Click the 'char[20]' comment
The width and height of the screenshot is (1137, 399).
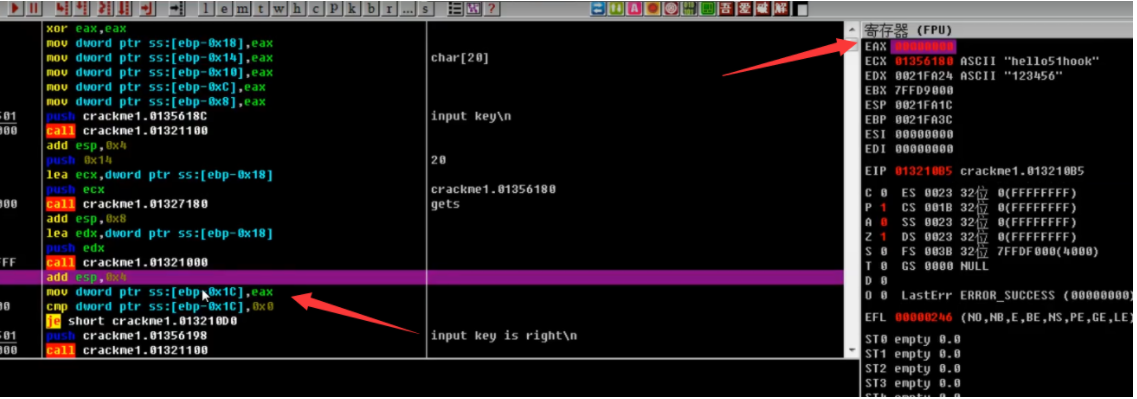[460, 58]
